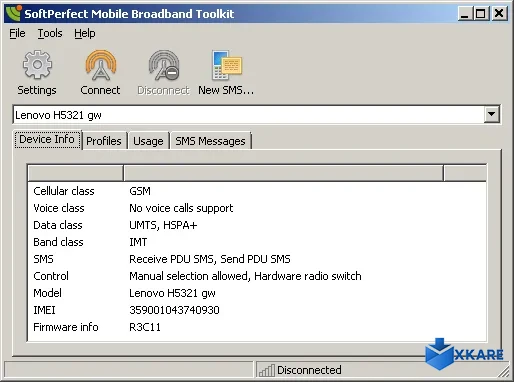Click the IMT value
This screenshot has width=514, height=382.
pos(138,242)
